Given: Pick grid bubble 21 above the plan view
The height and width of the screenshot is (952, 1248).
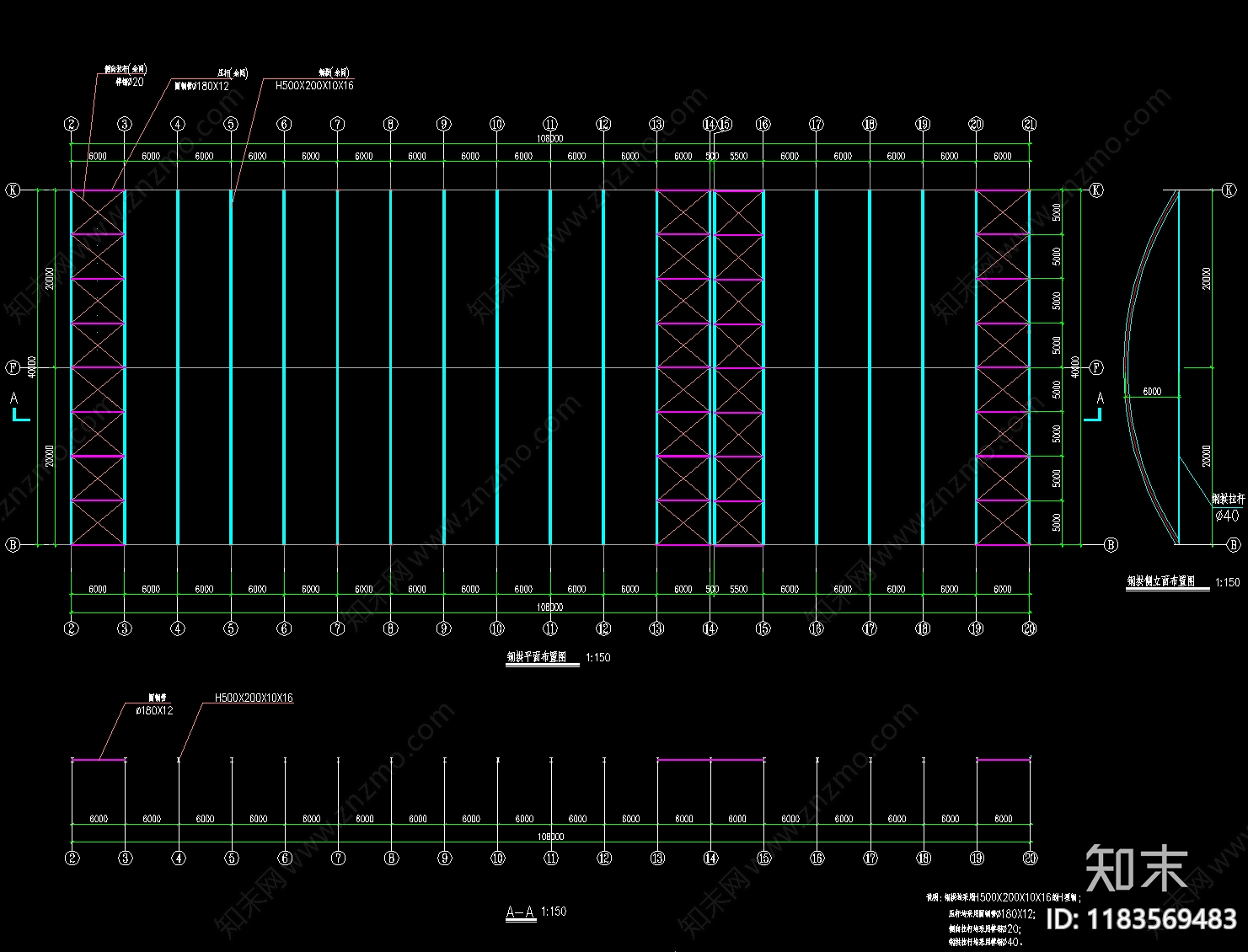Looking at the screenshot, I should 1029,124.
